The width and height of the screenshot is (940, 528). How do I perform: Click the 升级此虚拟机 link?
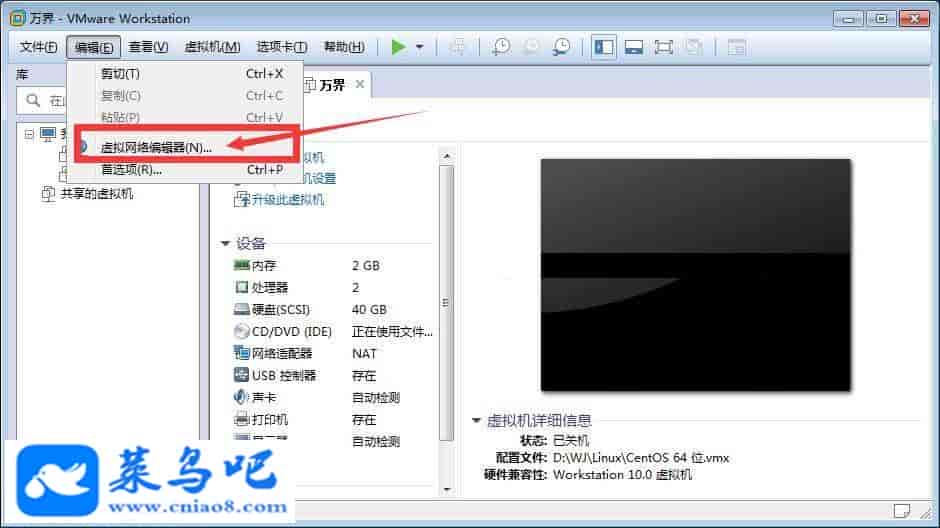click(x=287, y=199)
